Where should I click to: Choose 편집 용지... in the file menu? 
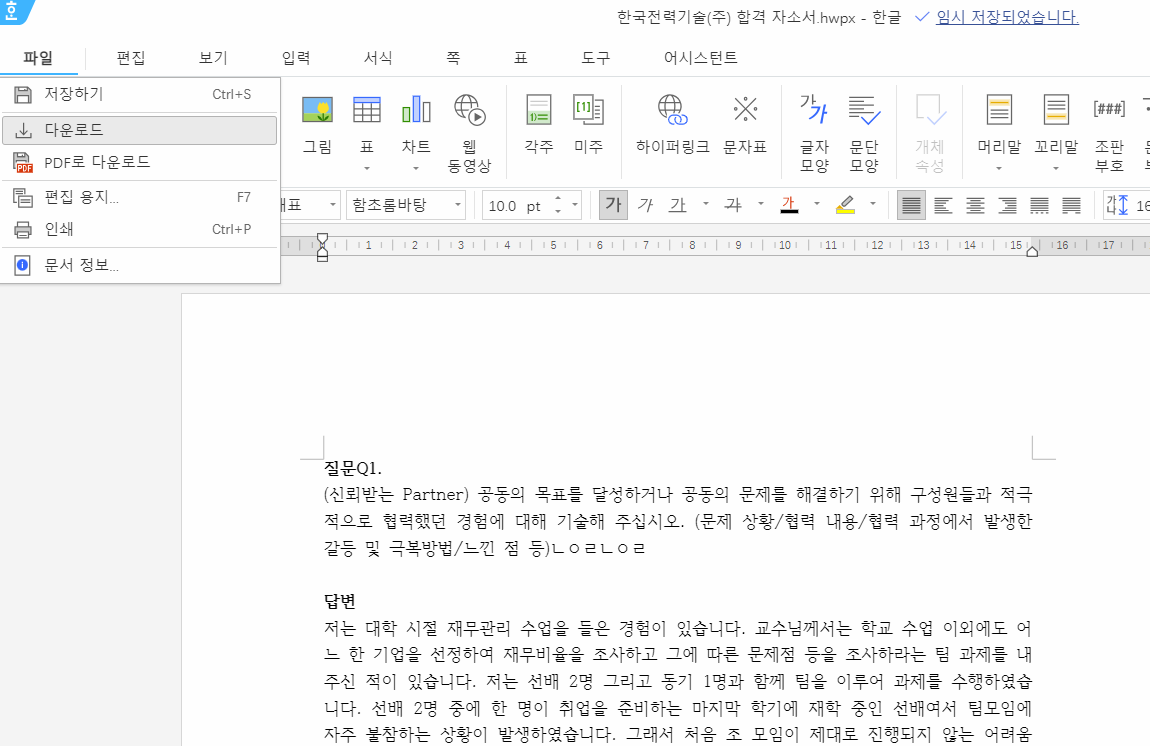139,197
